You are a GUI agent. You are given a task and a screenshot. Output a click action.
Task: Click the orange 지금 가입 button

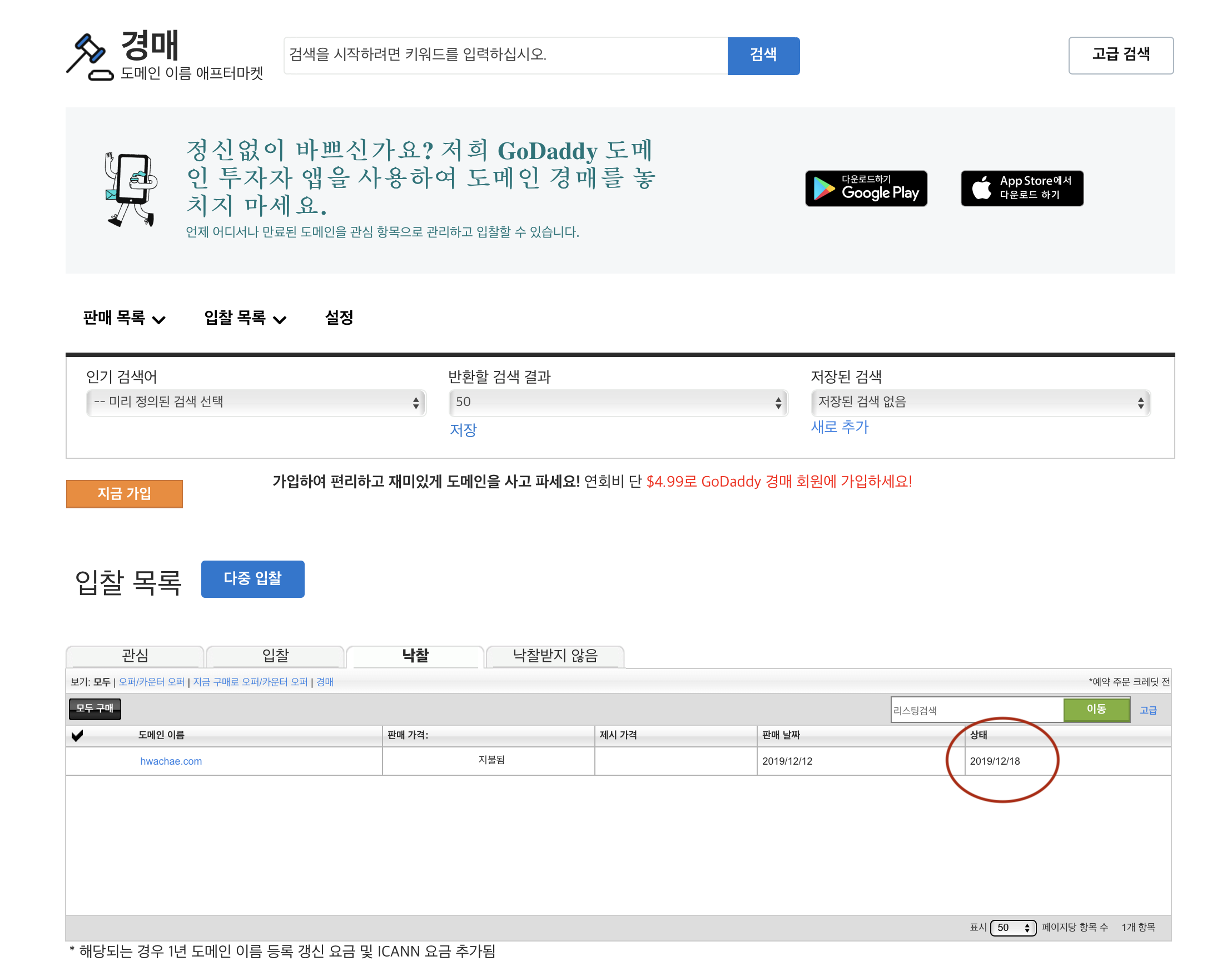tap(124, 493)
